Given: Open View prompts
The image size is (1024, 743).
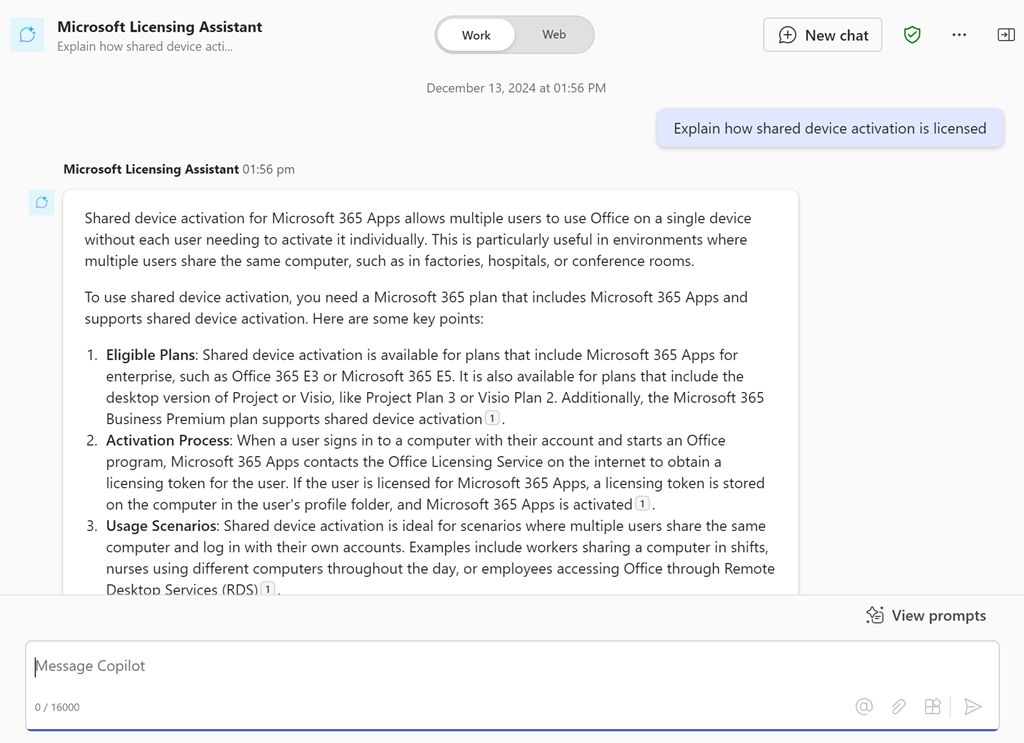Looking at the screenshot, I should pos(926,616).
